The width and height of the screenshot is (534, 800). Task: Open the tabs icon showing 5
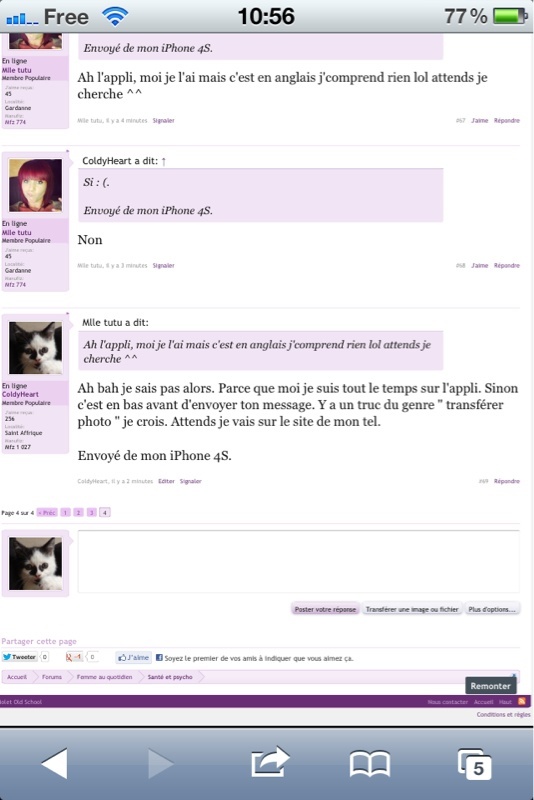474,764
